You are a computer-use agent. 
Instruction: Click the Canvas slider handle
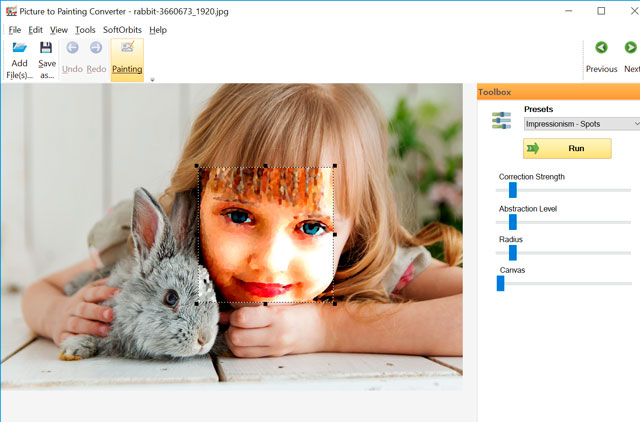point(501,283)
